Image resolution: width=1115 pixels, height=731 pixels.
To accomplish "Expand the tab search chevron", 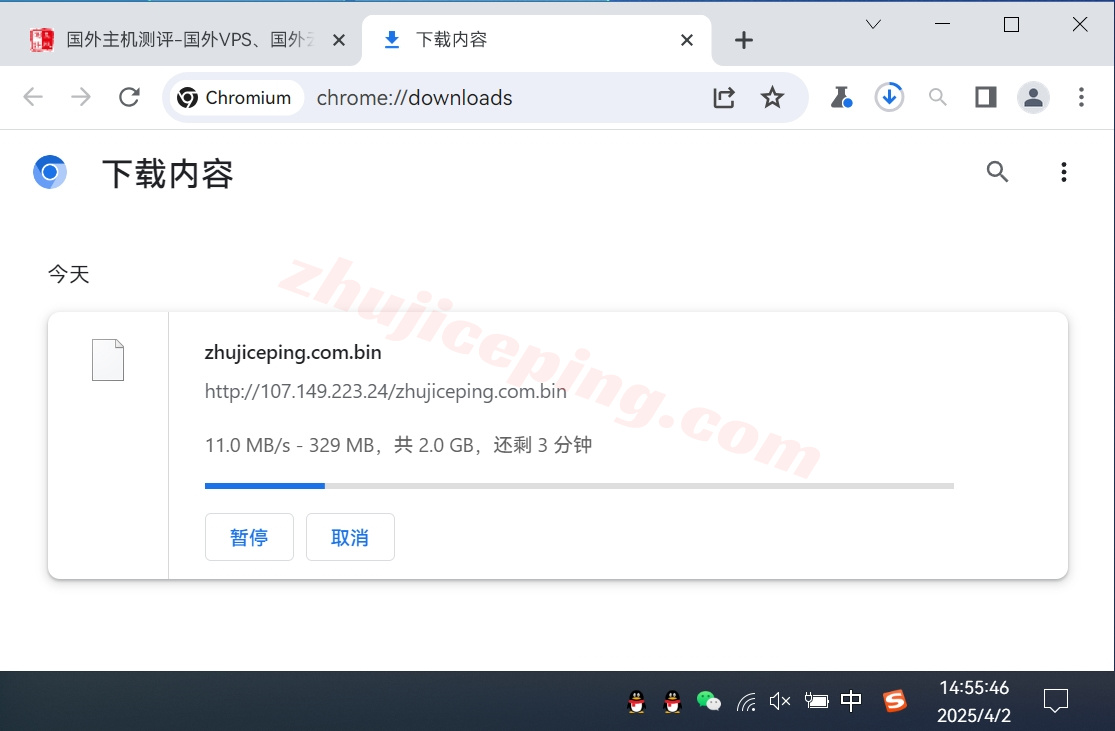I will 873,25.
